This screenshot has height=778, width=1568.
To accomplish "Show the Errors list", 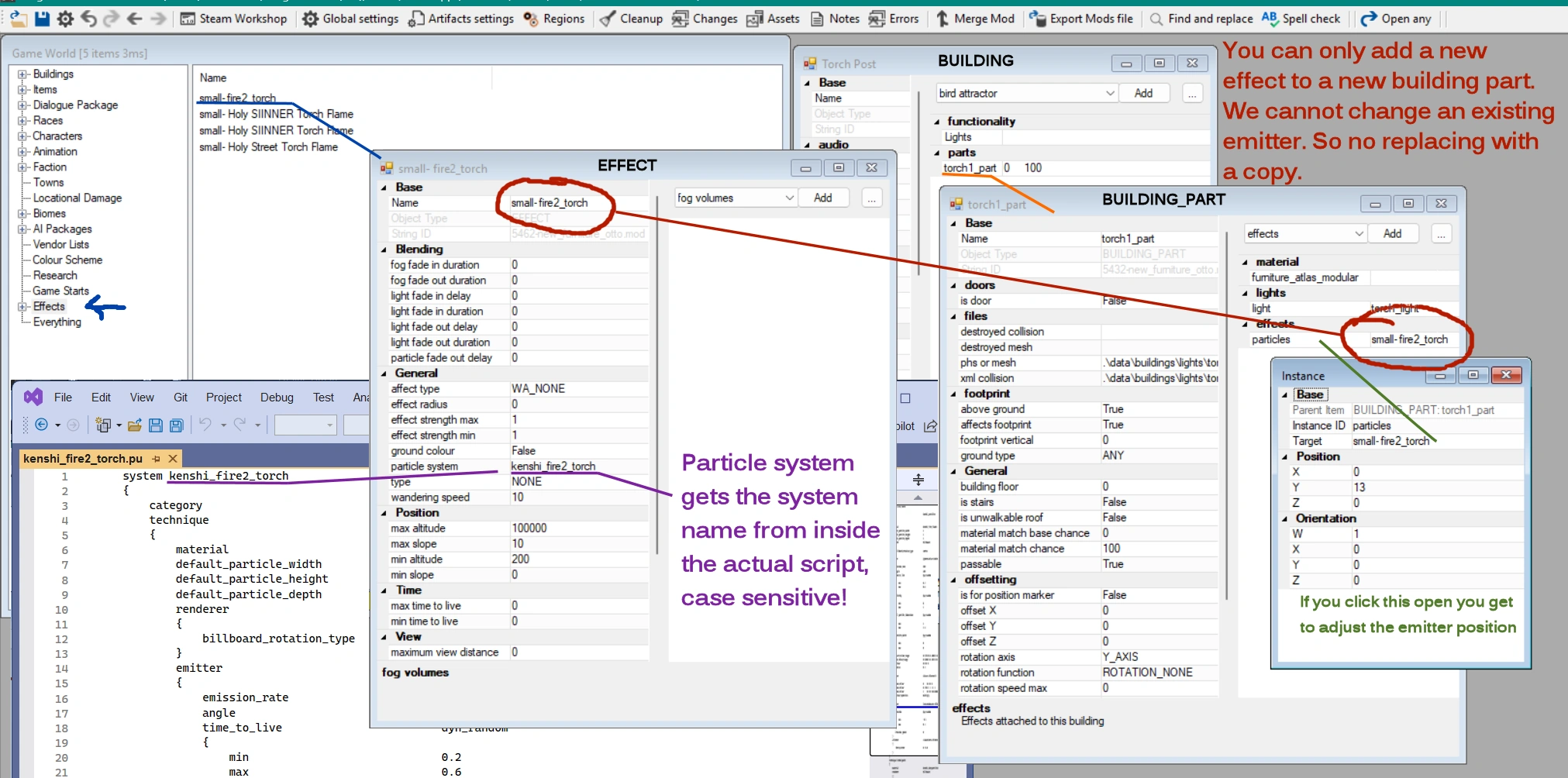I will coord(894,19).
